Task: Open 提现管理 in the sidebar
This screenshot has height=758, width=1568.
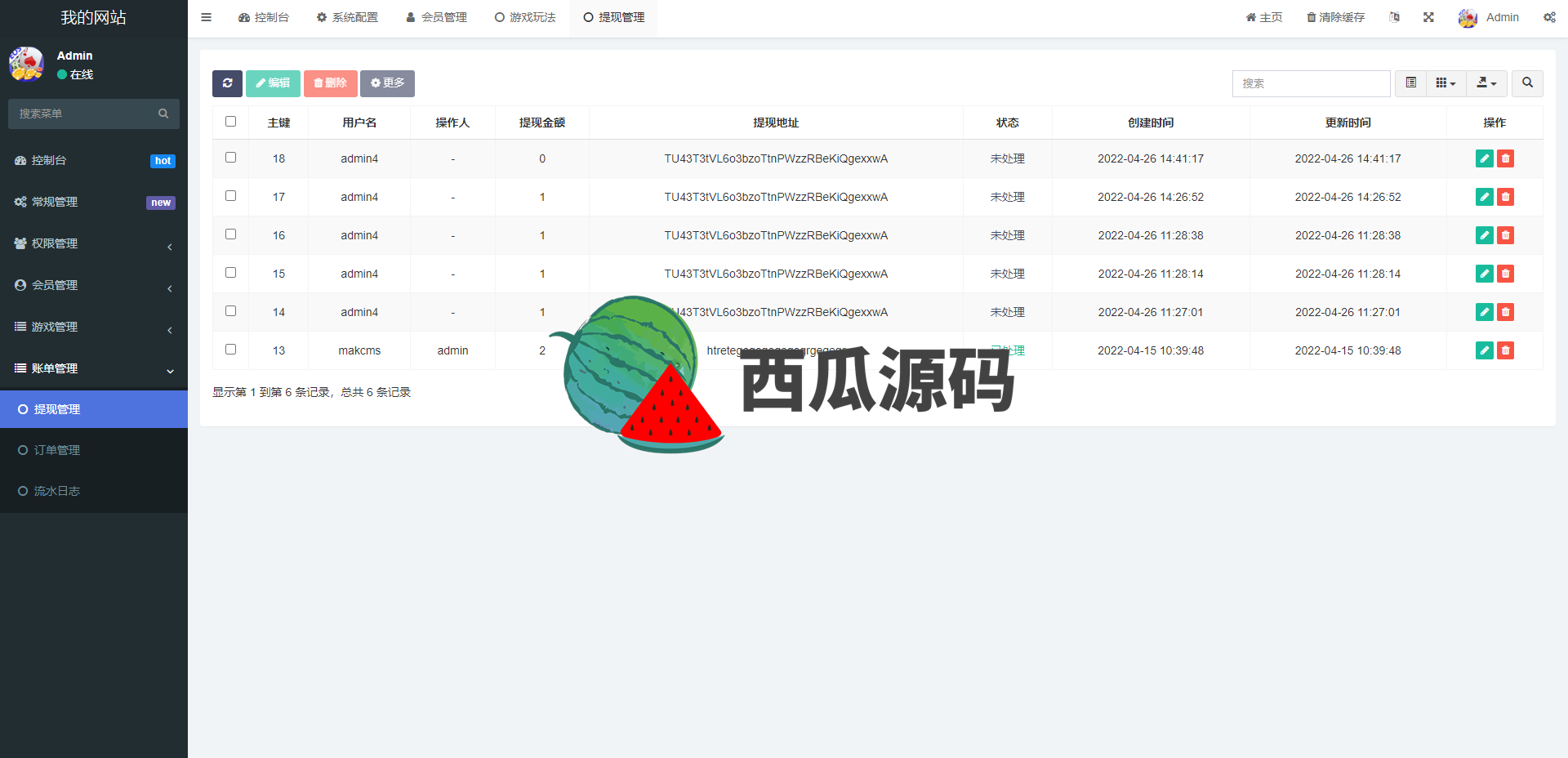Action: [x=94, y=409]
